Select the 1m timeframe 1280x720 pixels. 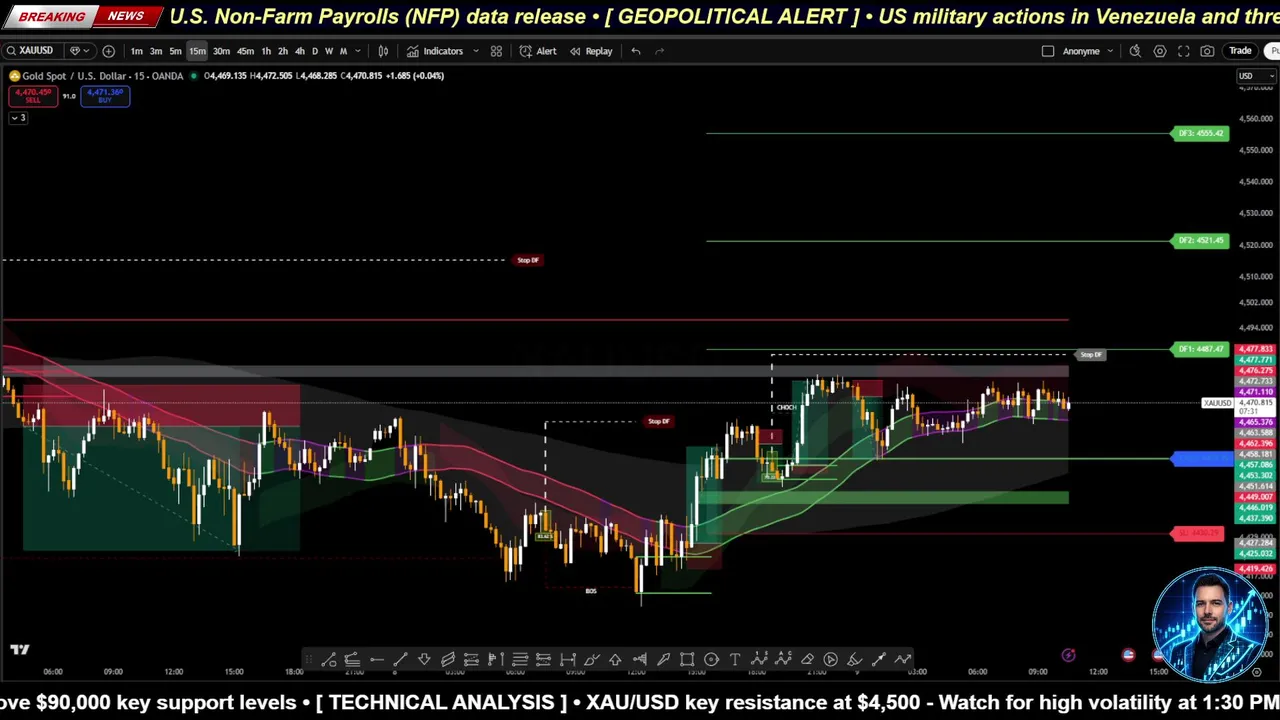[137, 51]
